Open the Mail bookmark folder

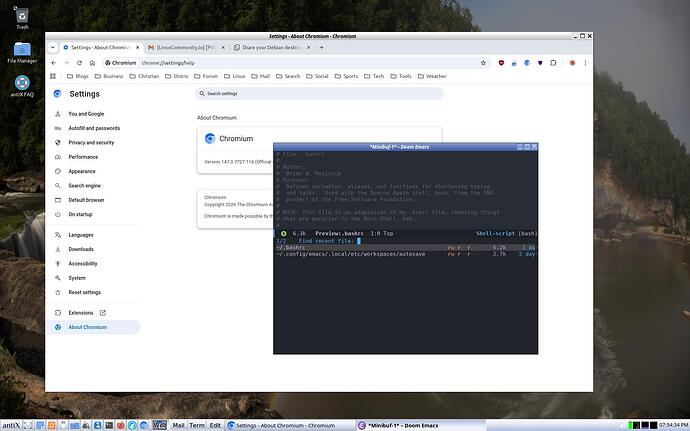point(261,76)
